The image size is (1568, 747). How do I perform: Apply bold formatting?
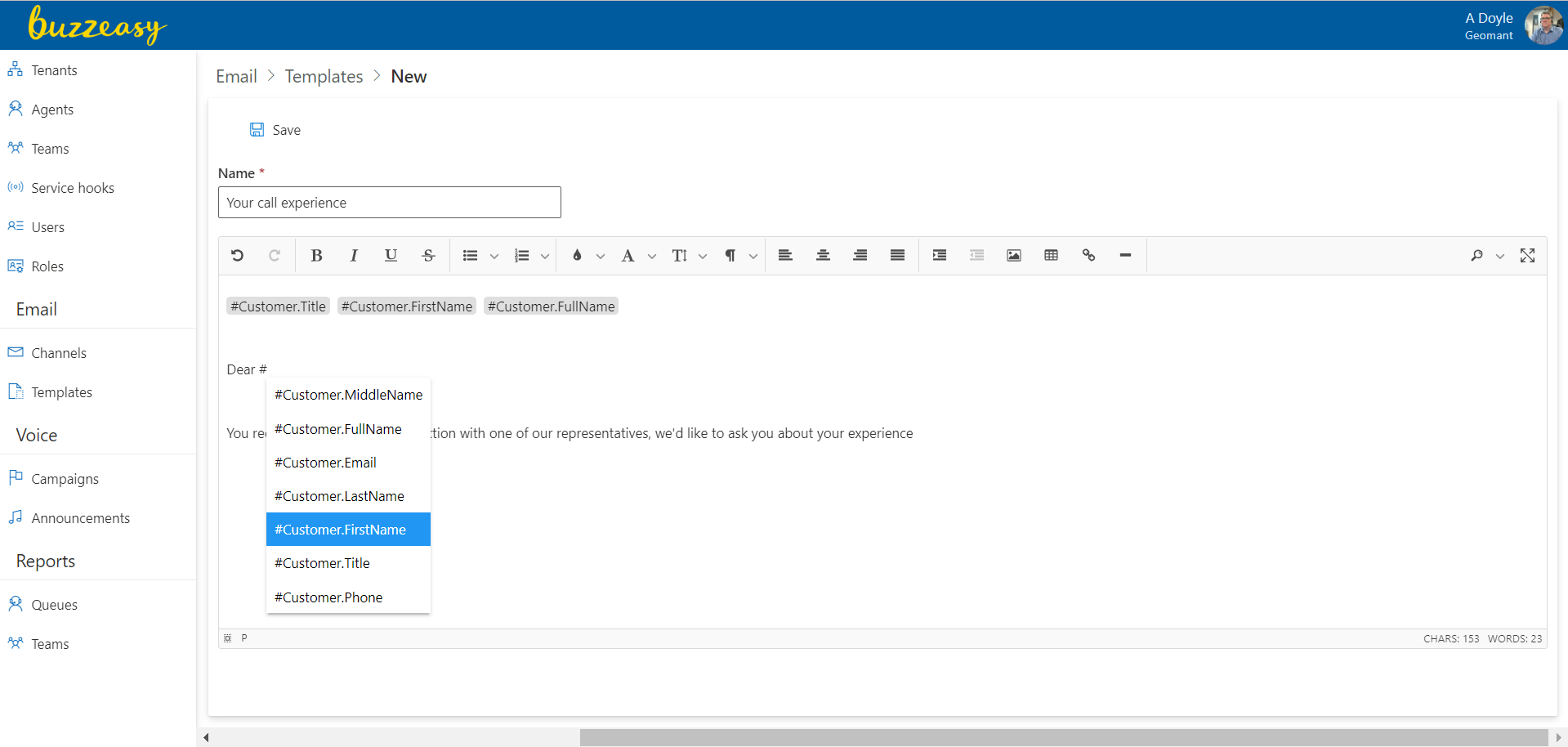coord(316,255)
